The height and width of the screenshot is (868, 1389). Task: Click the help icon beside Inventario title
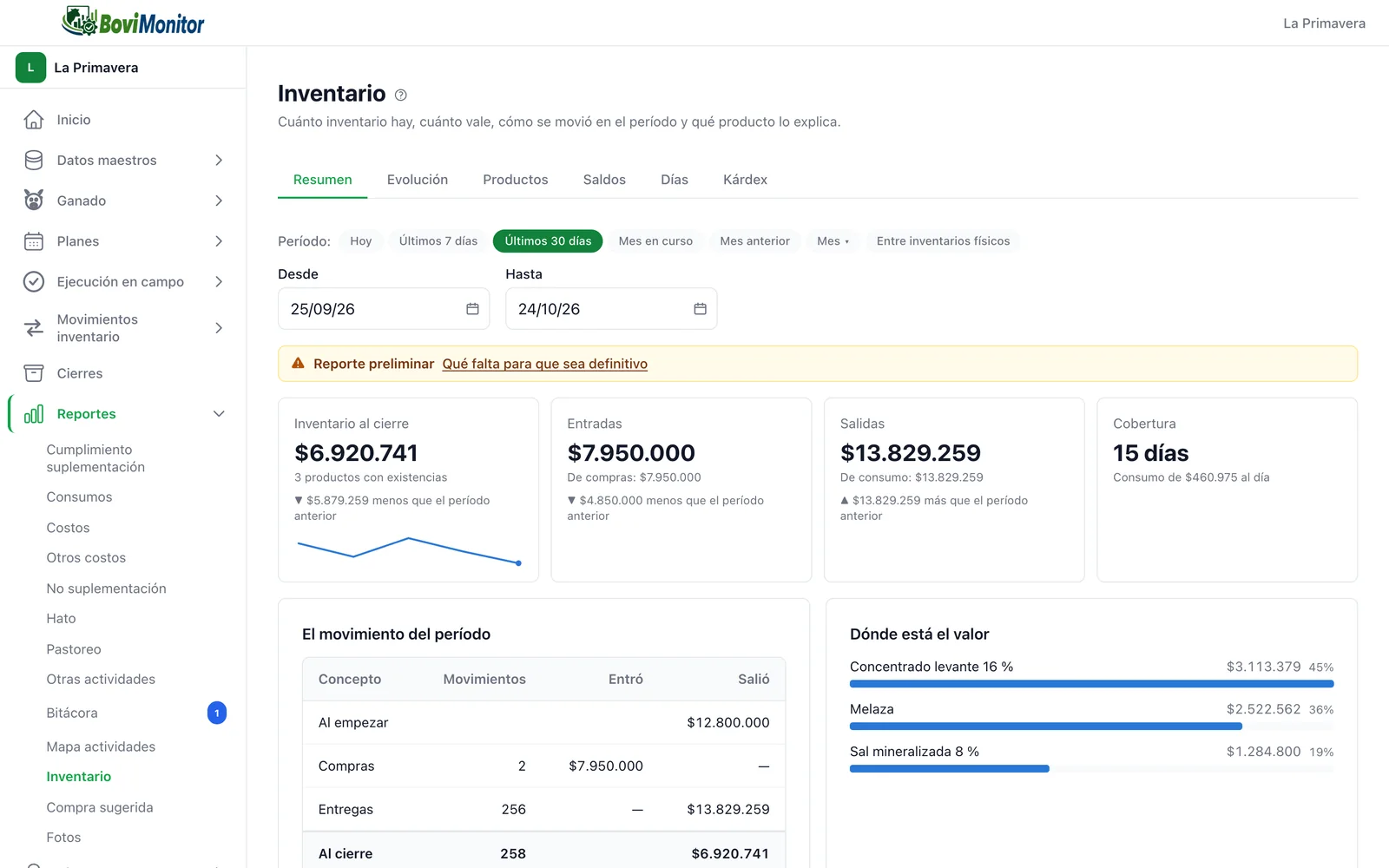tap(400, 95)
